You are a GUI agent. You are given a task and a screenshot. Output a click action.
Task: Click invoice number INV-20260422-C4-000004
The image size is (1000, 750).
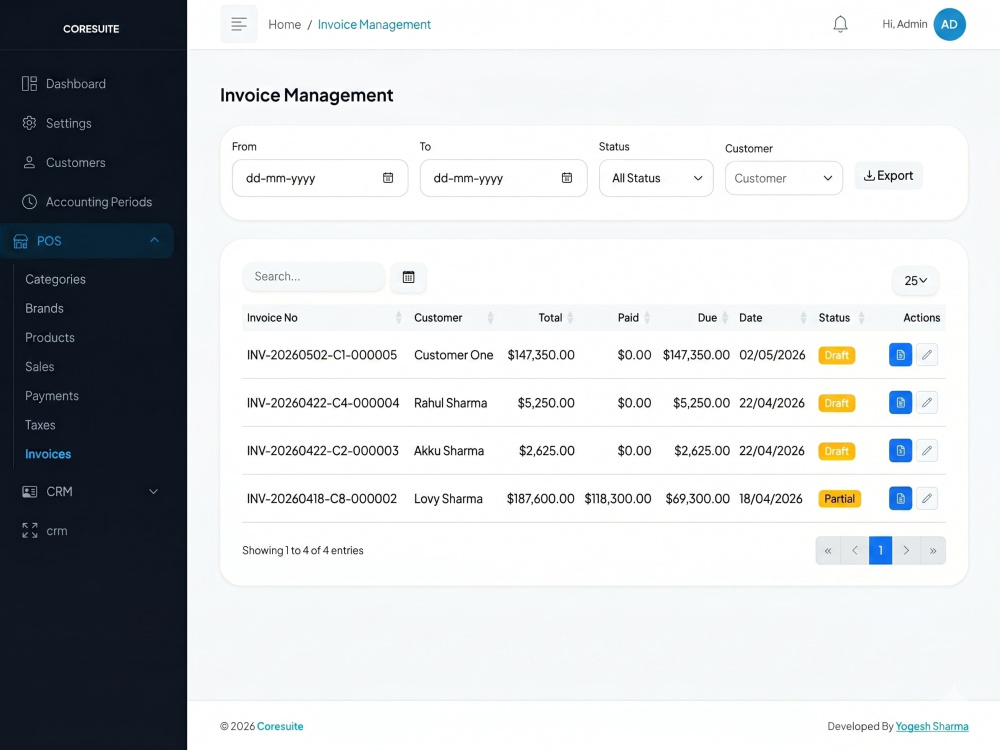point(323,403)
